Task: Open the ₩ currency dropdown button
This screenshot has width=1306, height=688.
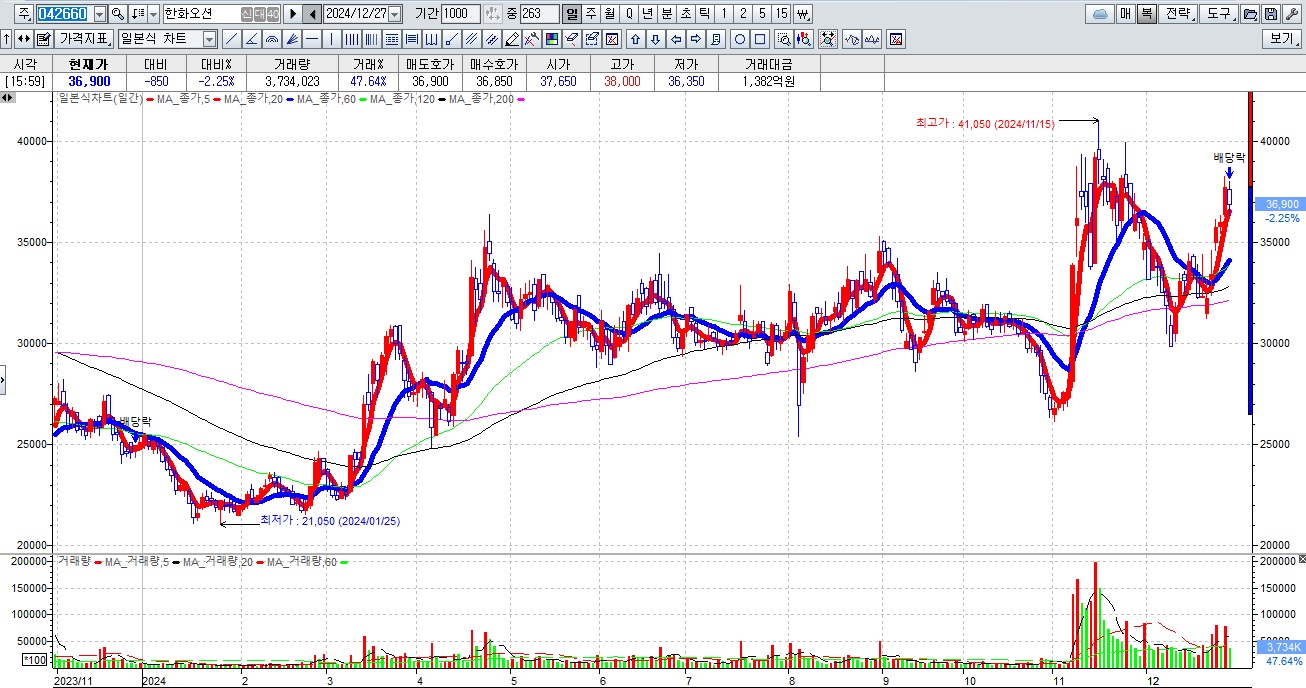Action: pyautogui.click(x=802, y=14)
